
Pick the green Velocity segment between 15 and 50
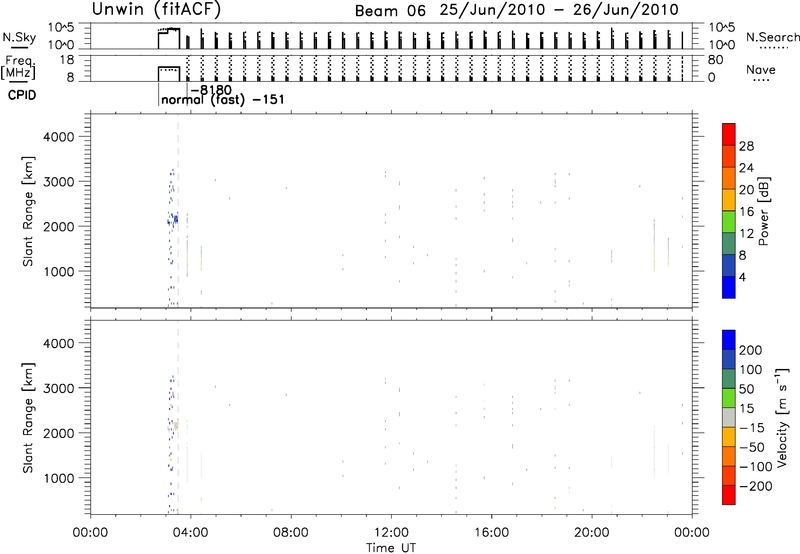(729, 398)
